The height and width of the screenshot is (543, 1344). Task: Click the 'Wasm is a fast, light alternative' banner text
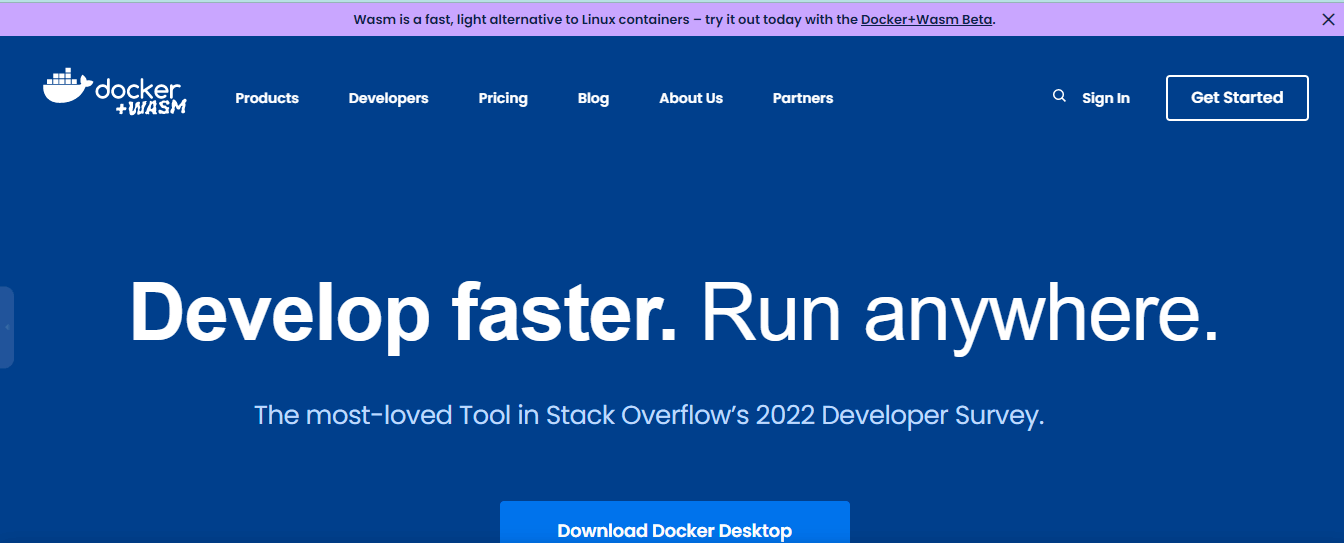[x=674, y=19]
